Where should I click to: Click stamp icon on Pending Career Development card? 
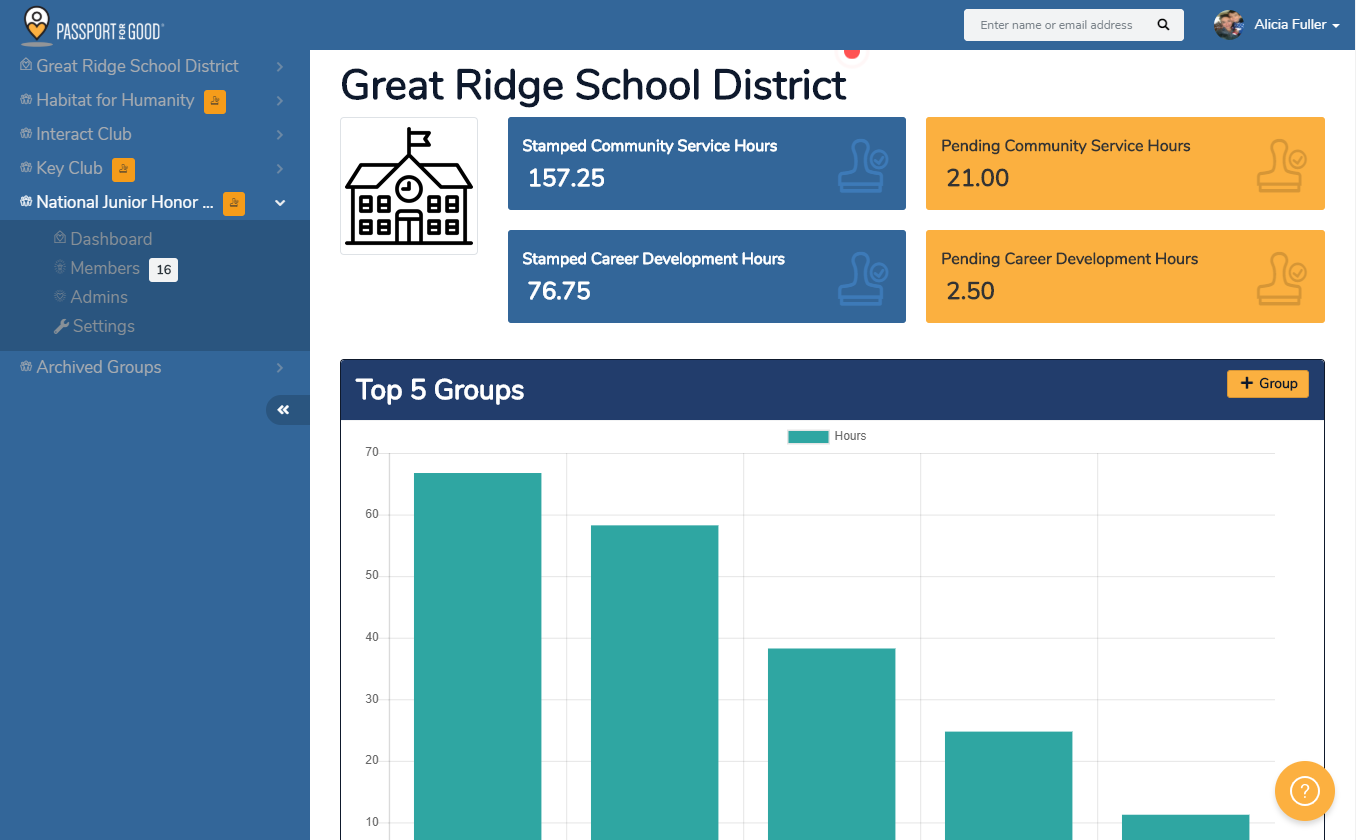[x=1282, y=277]
